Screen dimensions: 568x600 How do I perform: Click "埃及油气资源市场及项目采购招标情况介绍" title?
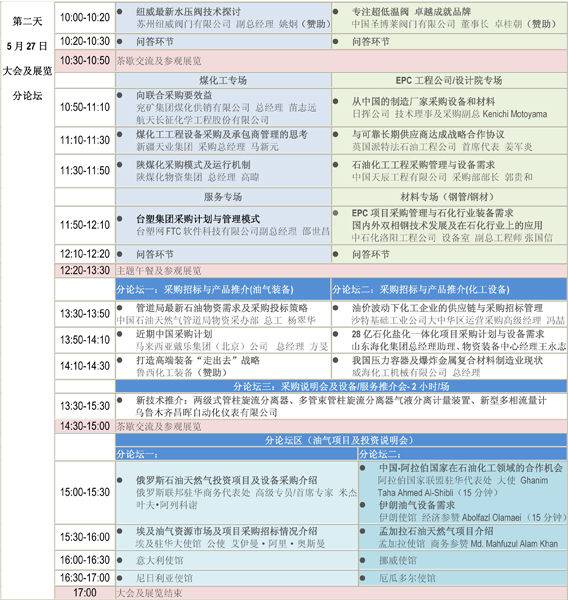click(227, 531)
